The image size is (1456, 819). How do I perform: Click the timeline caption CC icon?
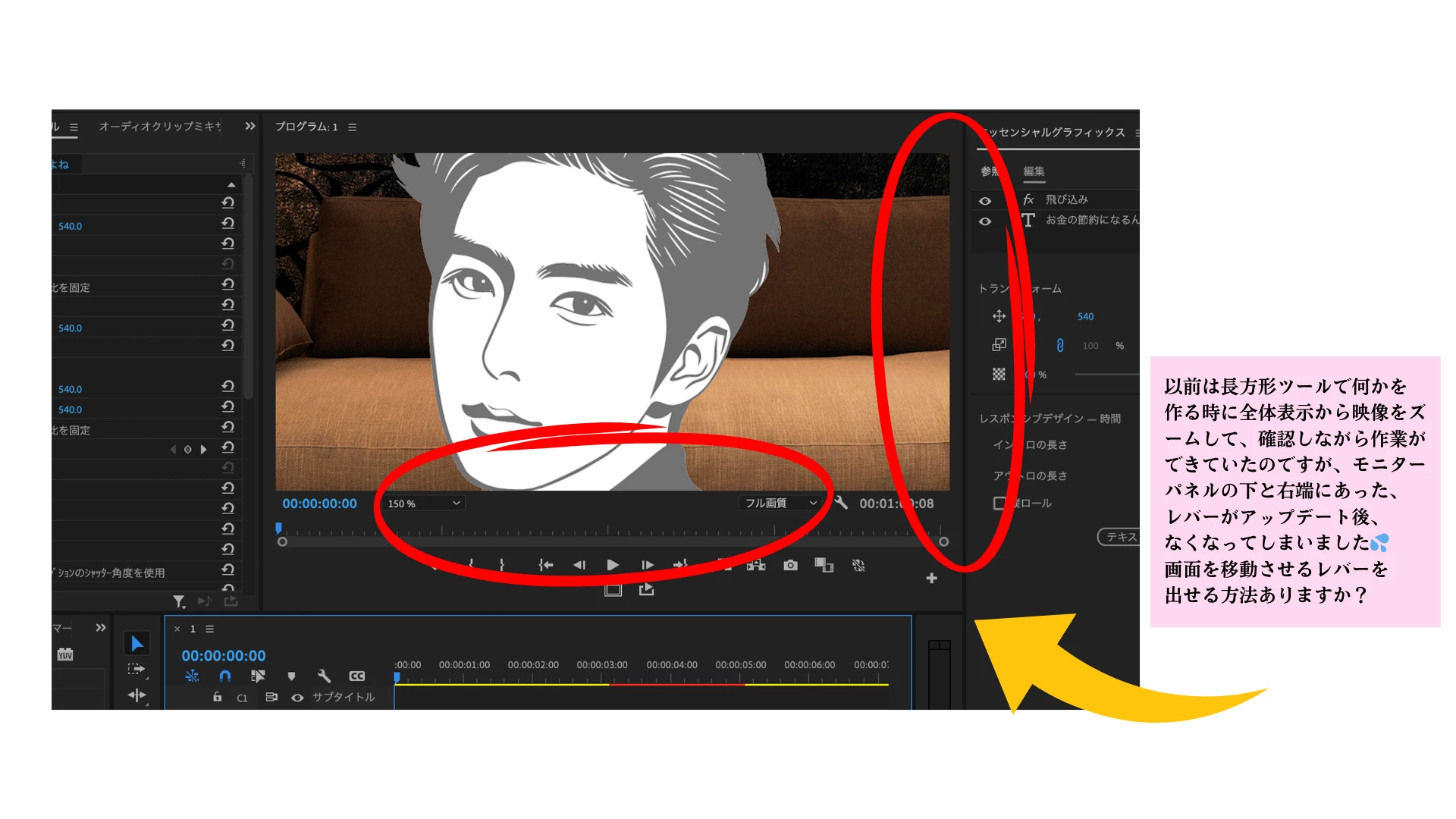(x=356, y=676)
